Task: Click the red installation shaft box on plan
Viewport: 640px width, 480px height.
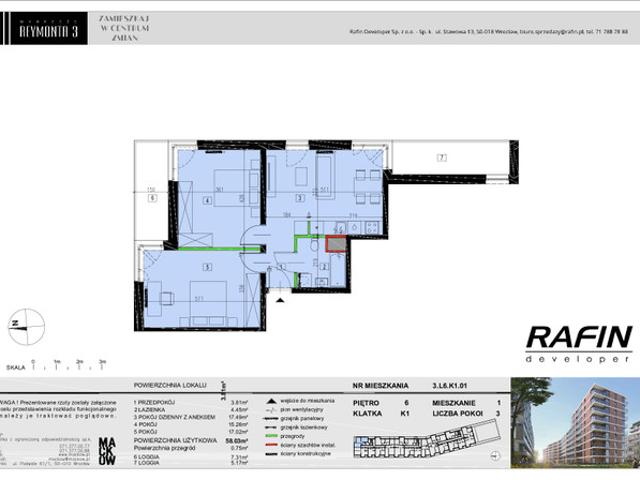Action: coord(336,244)
